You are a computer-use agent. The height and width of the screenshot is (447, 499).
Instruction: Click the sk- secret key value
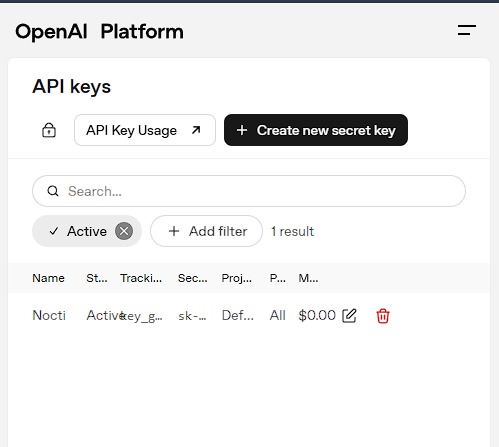pyautogui.click(x=192, y=316)
